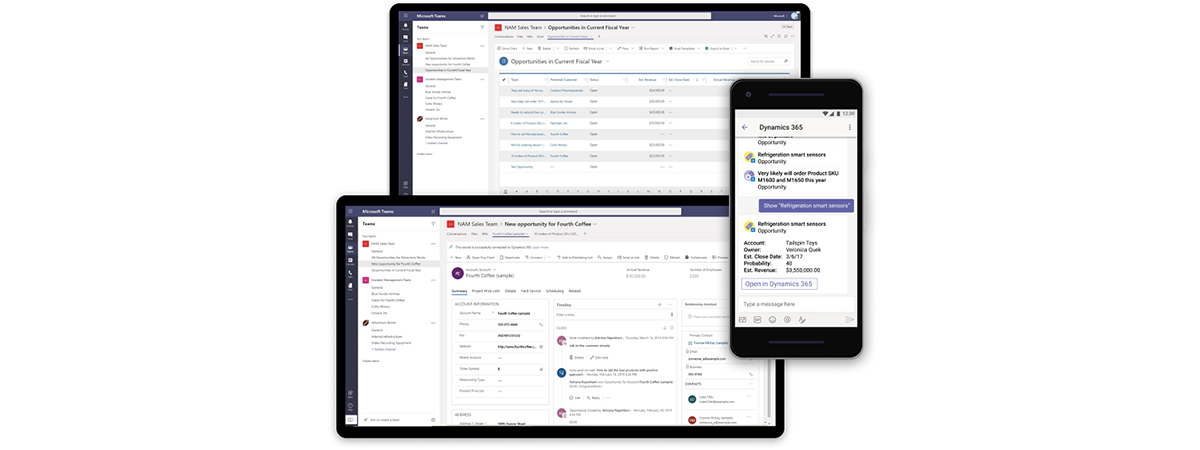Open more options for Incident Management Team in bottom window

tap(433, 279)
